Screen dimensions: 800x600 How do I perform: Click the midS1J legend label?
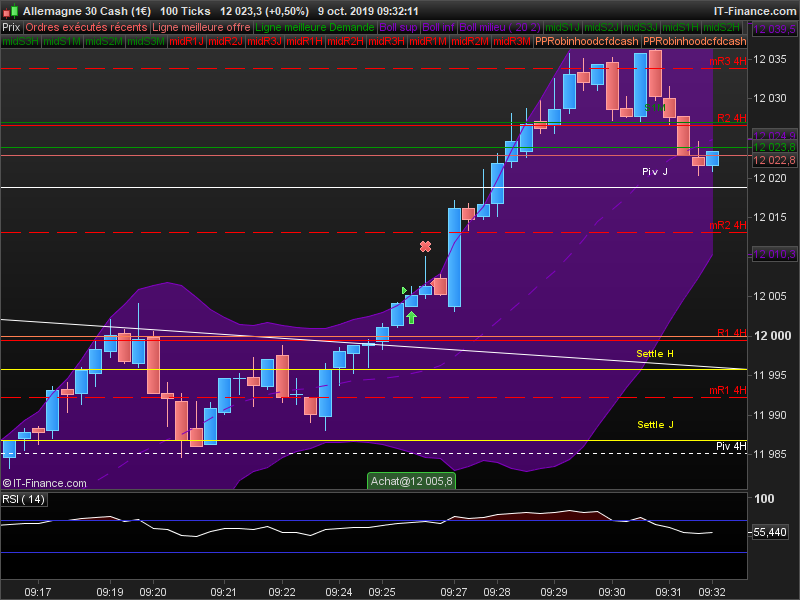(x=562, y=28)
